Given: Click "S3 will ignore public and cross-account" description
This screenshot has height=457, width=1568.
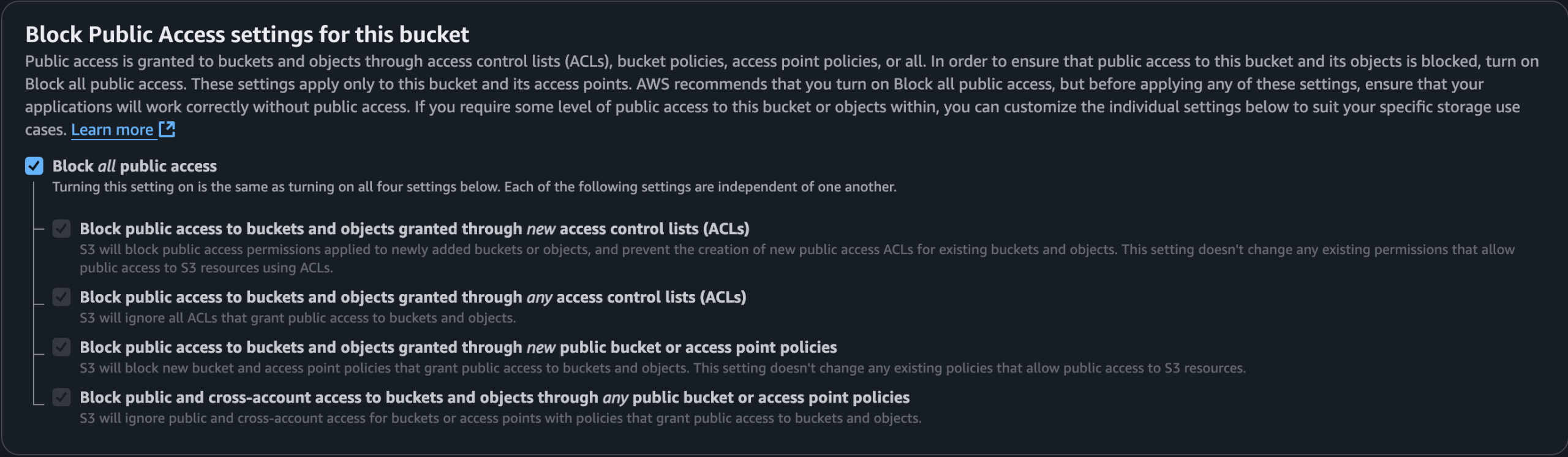Looking at the screenshot, I should (x=500, y=418).
